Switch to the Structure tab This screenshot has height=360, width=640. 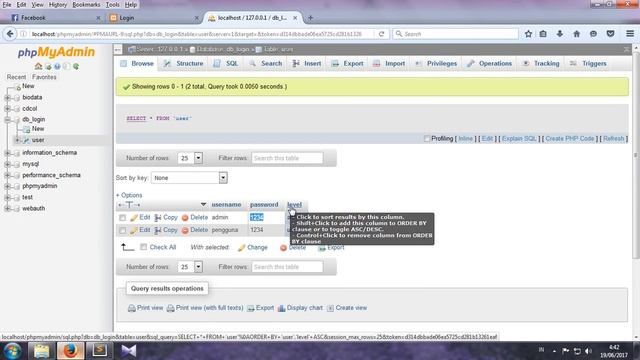tap(183, 64)
